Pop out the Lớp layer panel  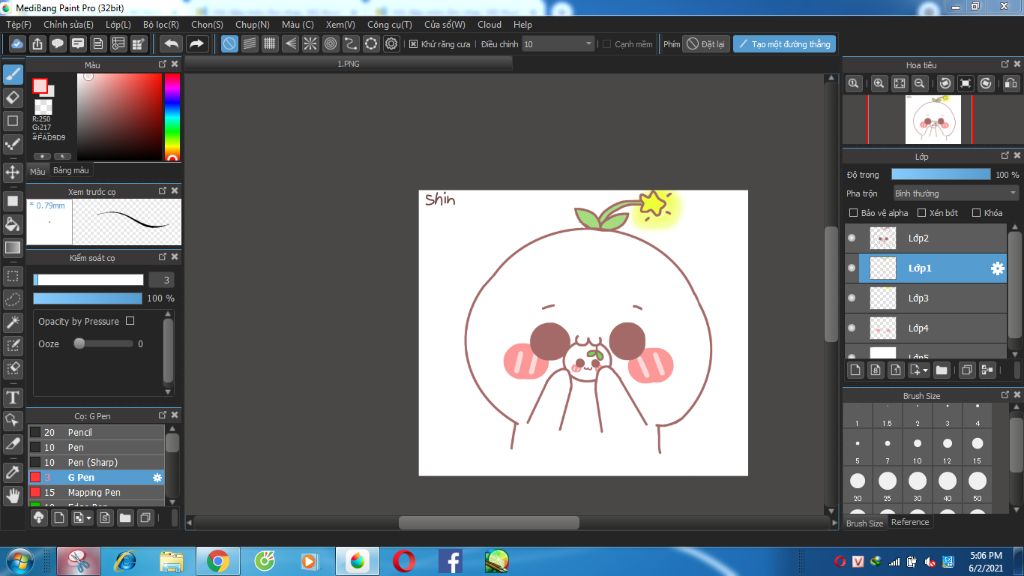[x=1004, y=155]
